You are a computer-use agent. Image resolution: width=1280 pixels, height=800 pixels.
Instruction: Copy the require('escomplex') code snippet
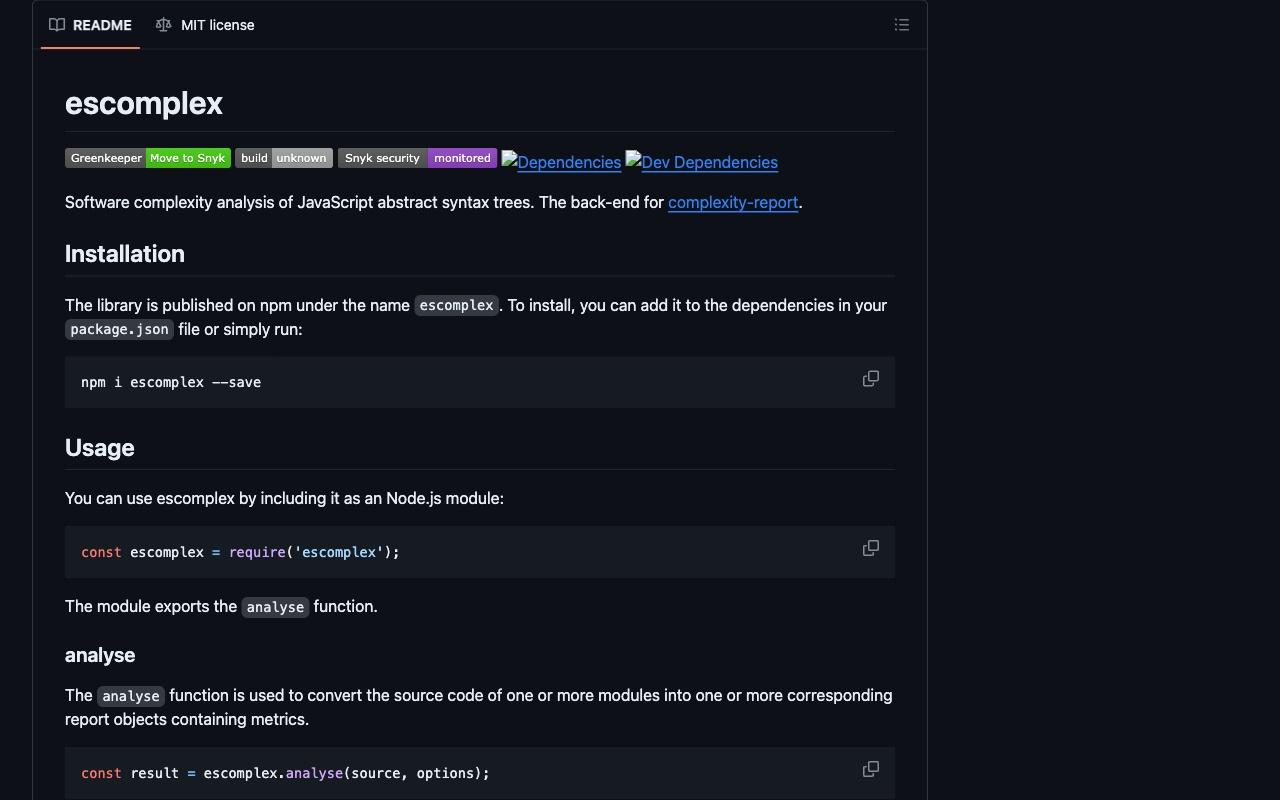871,549
